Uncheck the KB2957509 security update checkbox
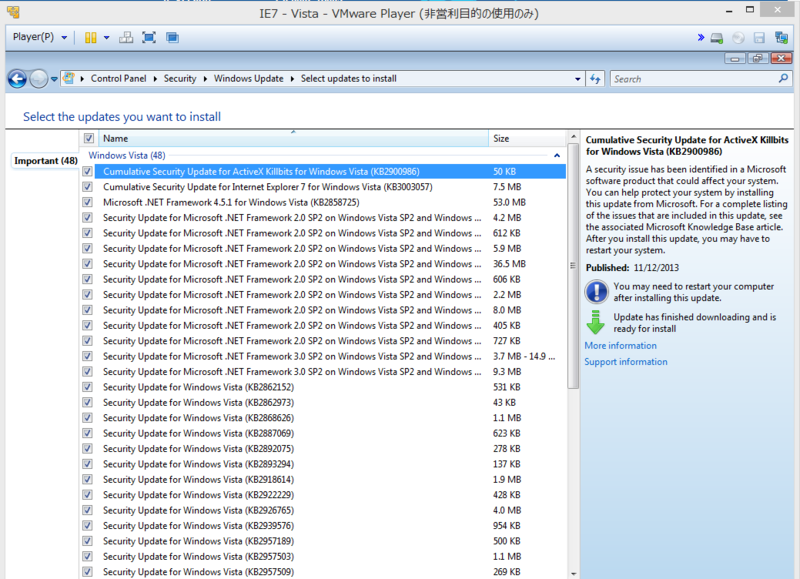Image resolution: width=800 pixels, height=579 pixels. 87,572
